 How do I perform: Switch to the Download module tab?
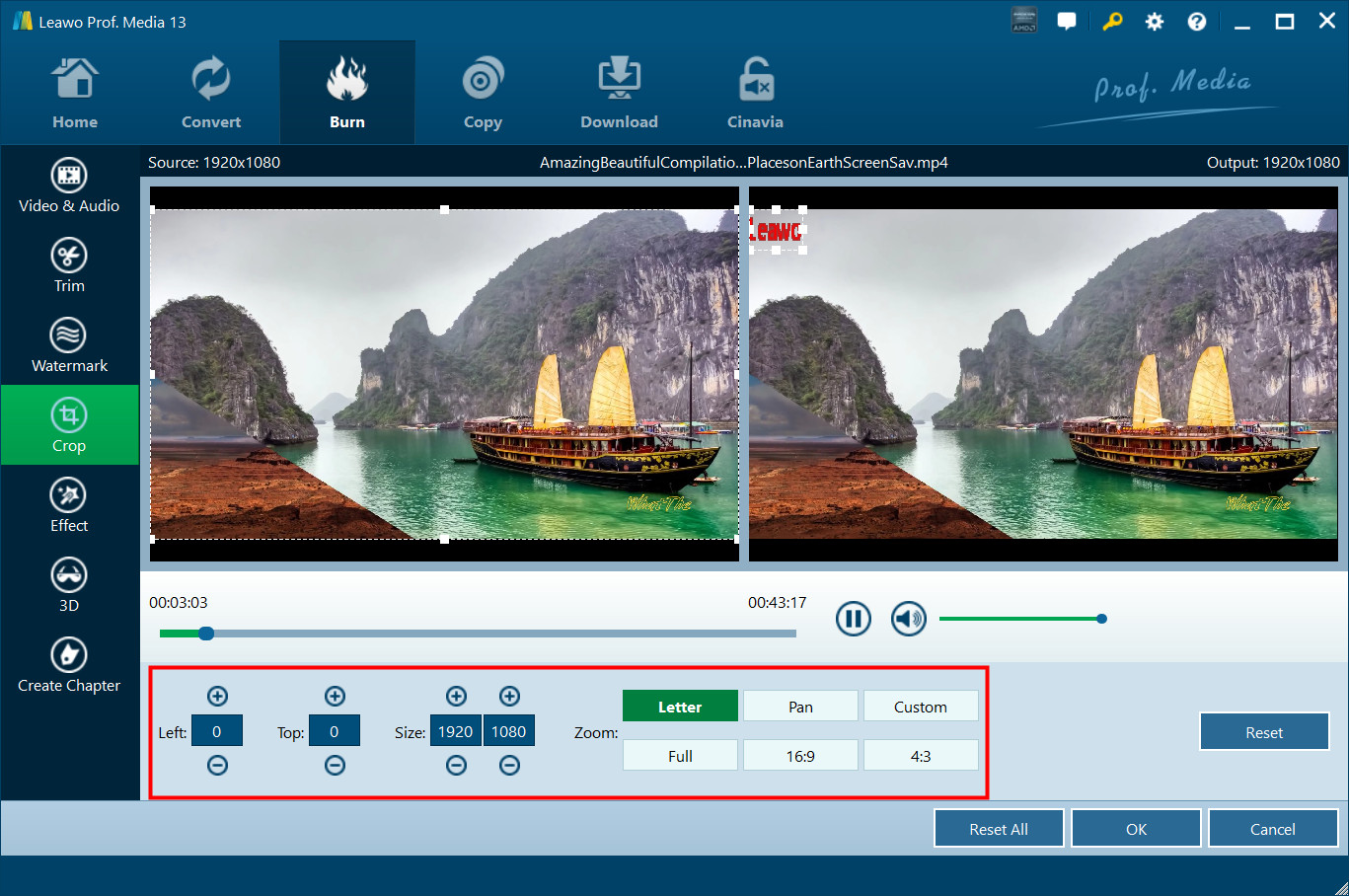[x=619, y=94]
